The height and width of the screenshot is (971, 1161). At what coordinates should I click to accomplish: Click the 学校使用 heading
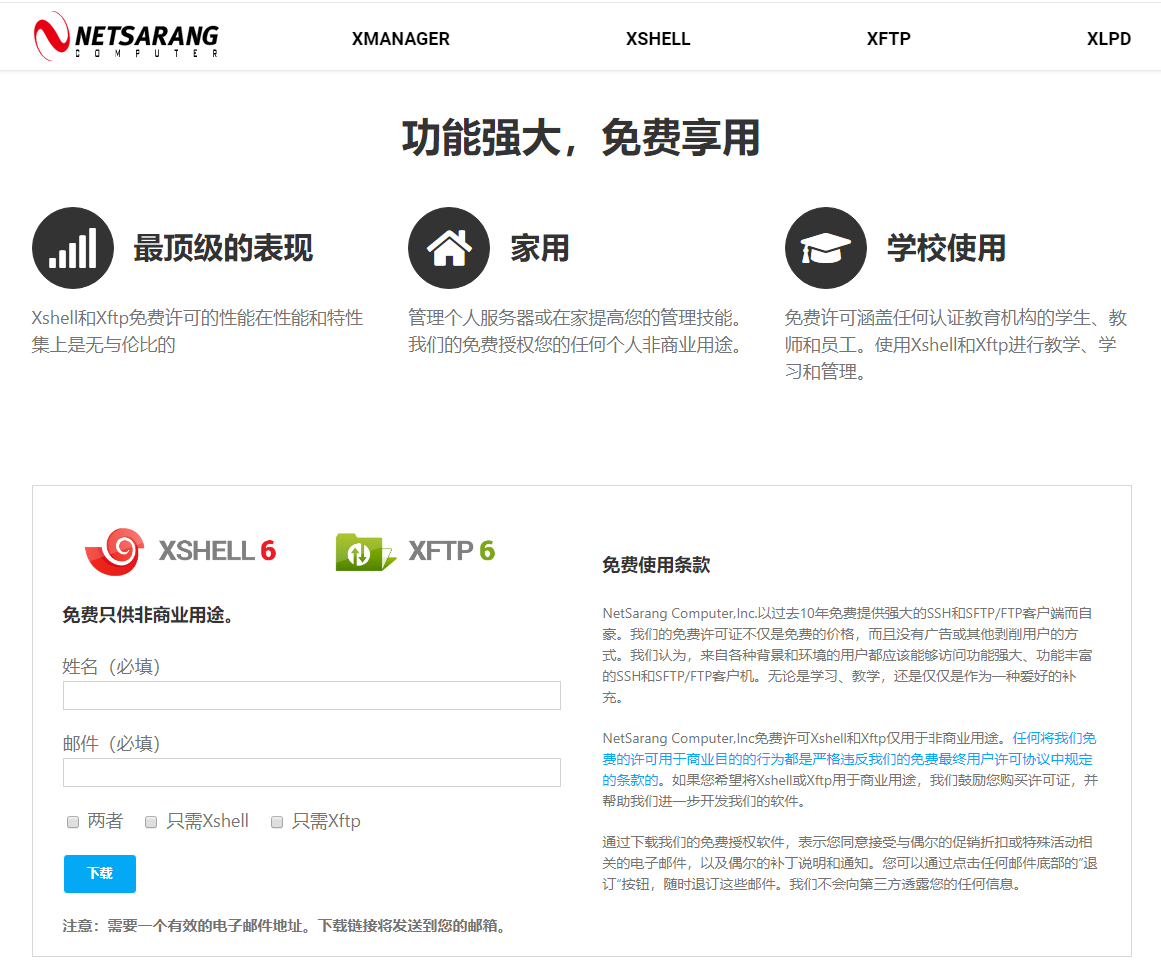coord(946,248)
